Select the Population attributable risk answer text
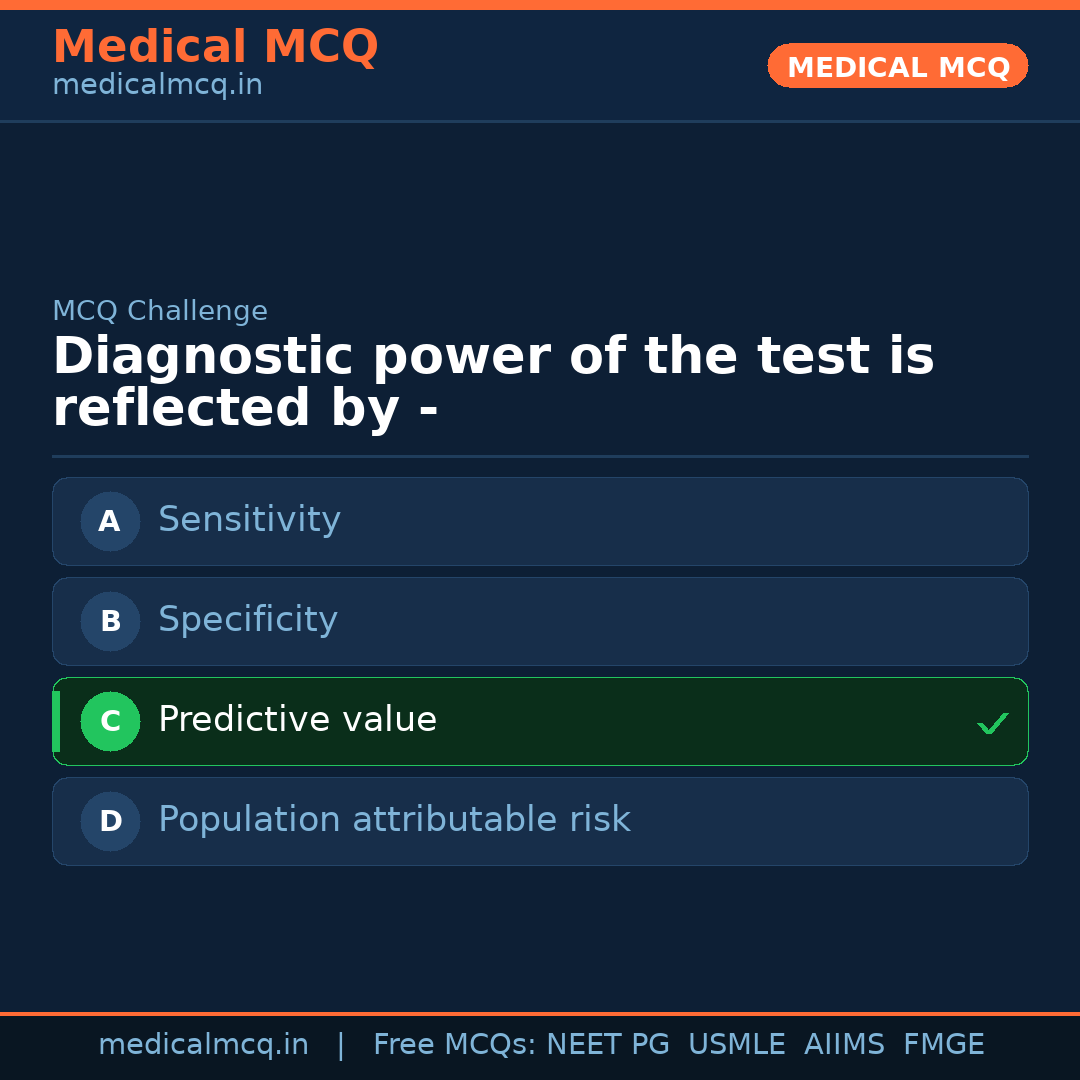Image resolution: width=1080 pixels, height=1080 pixels. [x=394, y=820]
